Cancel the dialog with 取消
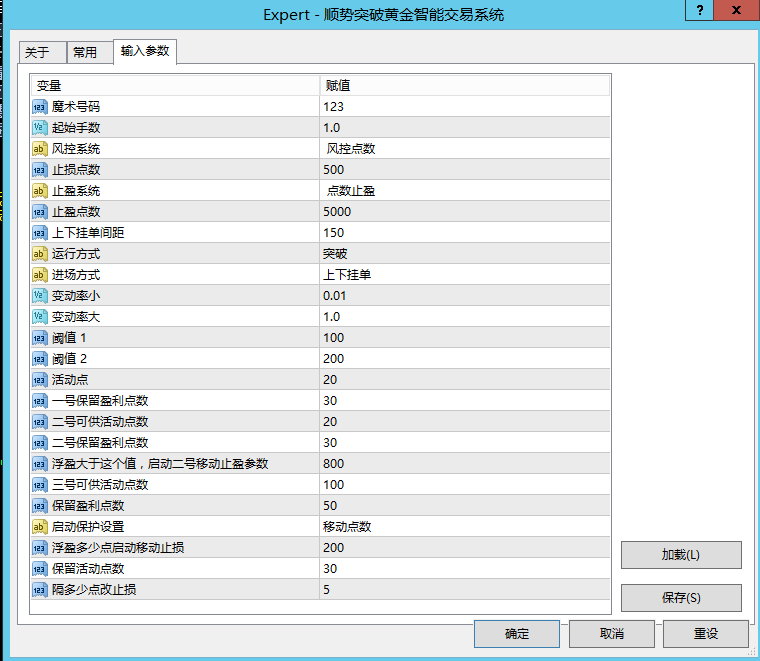This screenshot has width=760, height=661. click(612, 634)
